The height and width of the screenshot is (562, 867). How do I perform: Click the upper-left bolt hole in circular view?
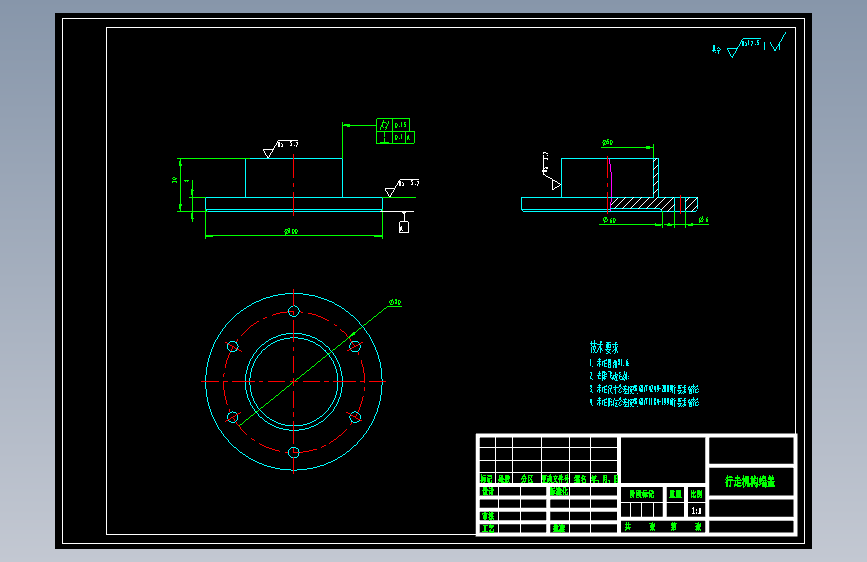(x=233, y=347)
